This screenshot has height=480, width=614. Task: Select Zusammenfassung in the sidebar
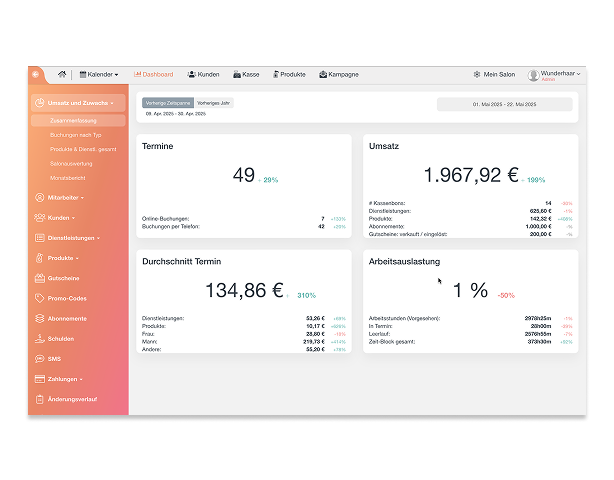[x=78, y=121]
